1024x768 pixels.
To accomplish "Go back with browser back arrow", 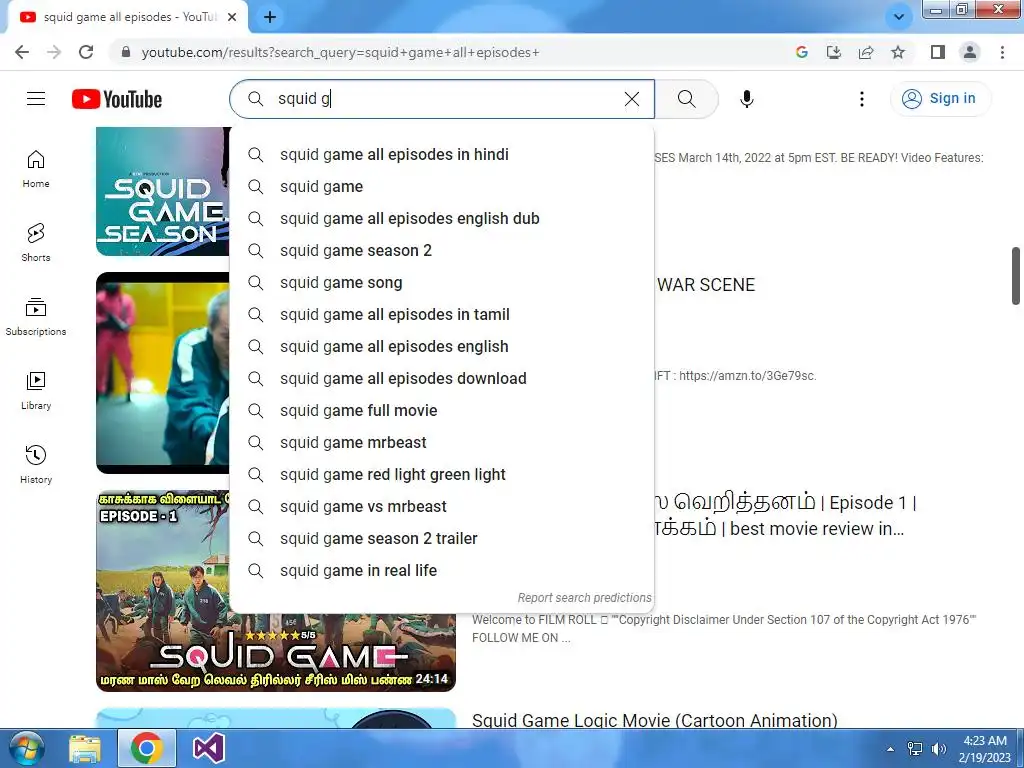I will (22, 52).
